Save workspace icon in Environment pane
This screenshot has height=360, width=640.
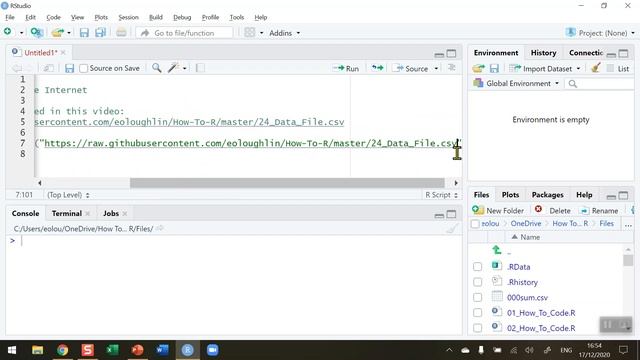pos(494,69)
